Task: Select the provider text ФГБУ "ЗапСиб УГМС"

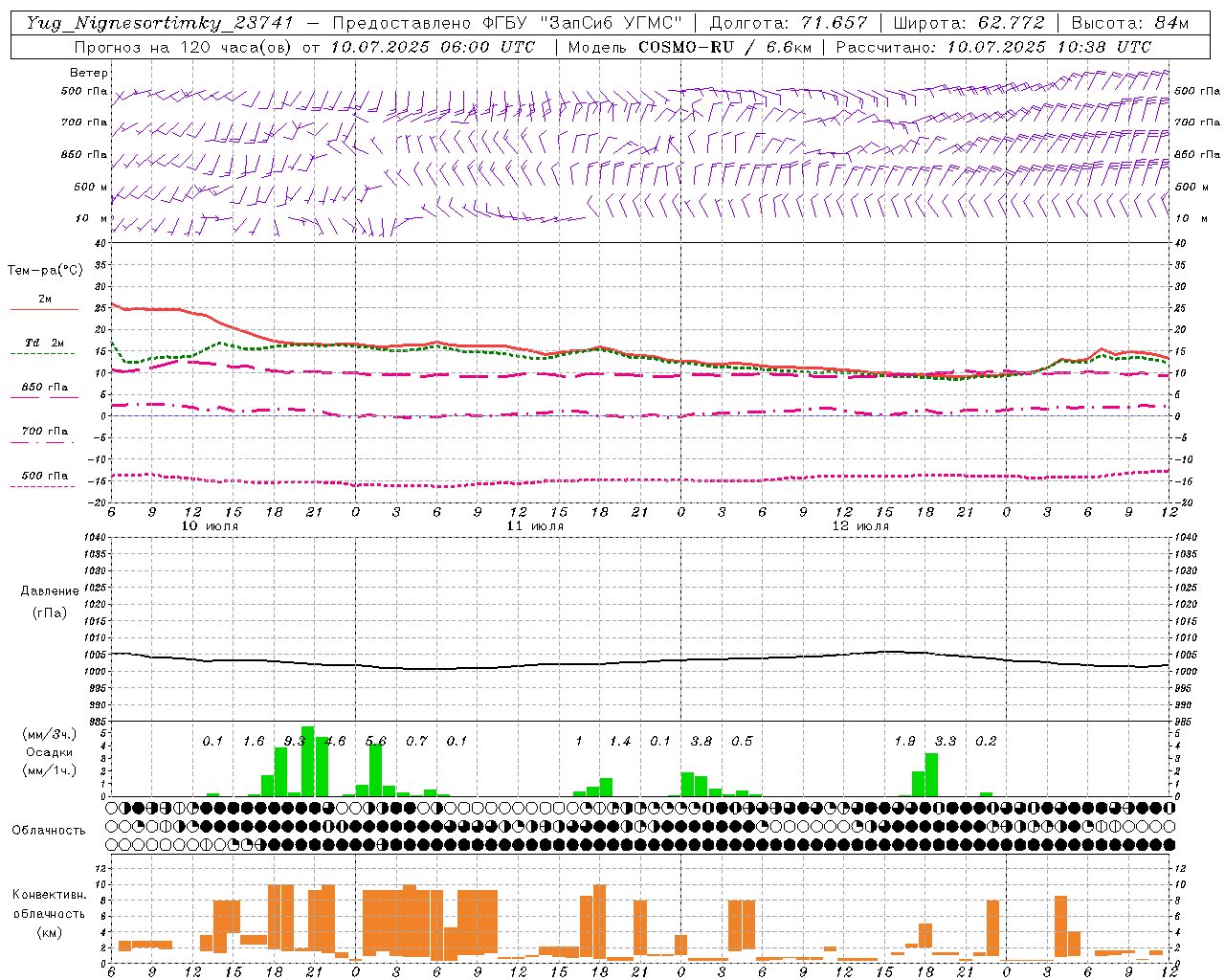Action: (x=584, y=23)
